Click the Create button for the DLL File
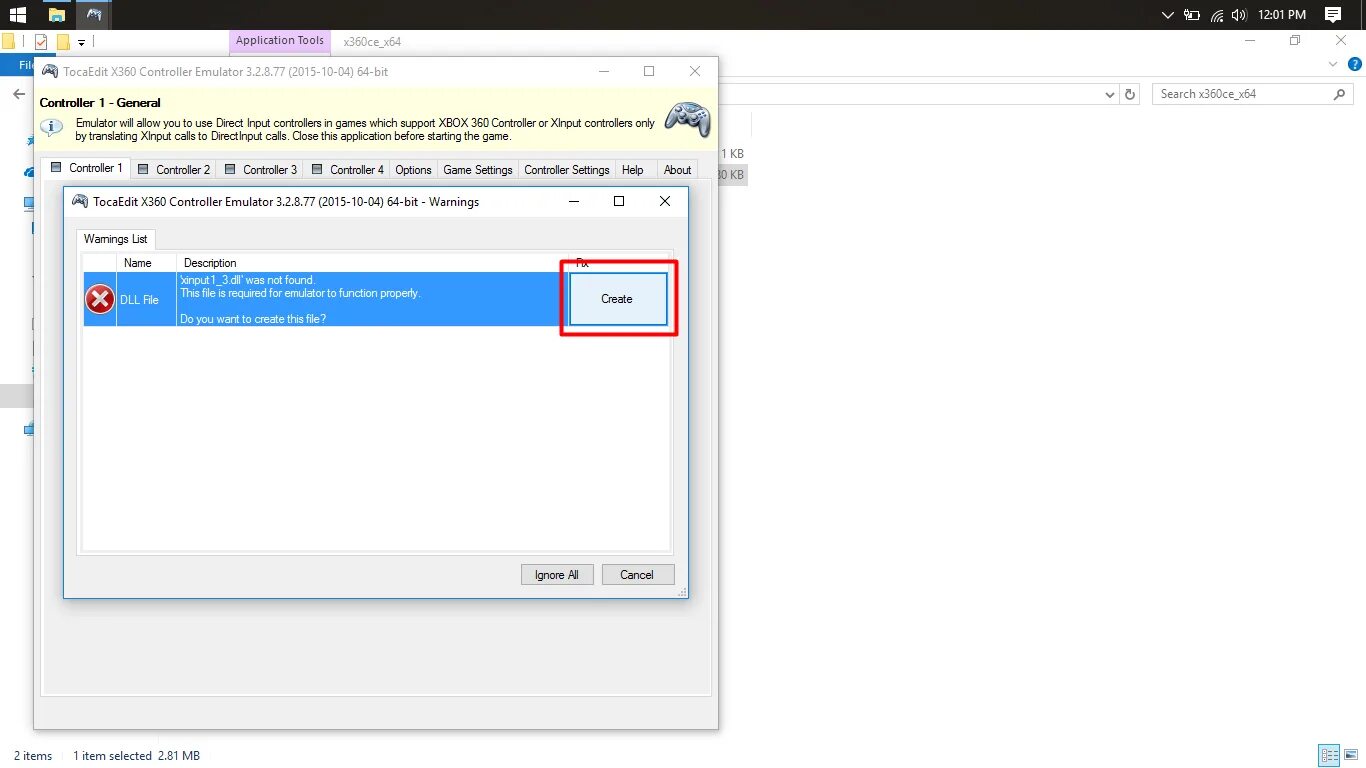 pos(618,299)
